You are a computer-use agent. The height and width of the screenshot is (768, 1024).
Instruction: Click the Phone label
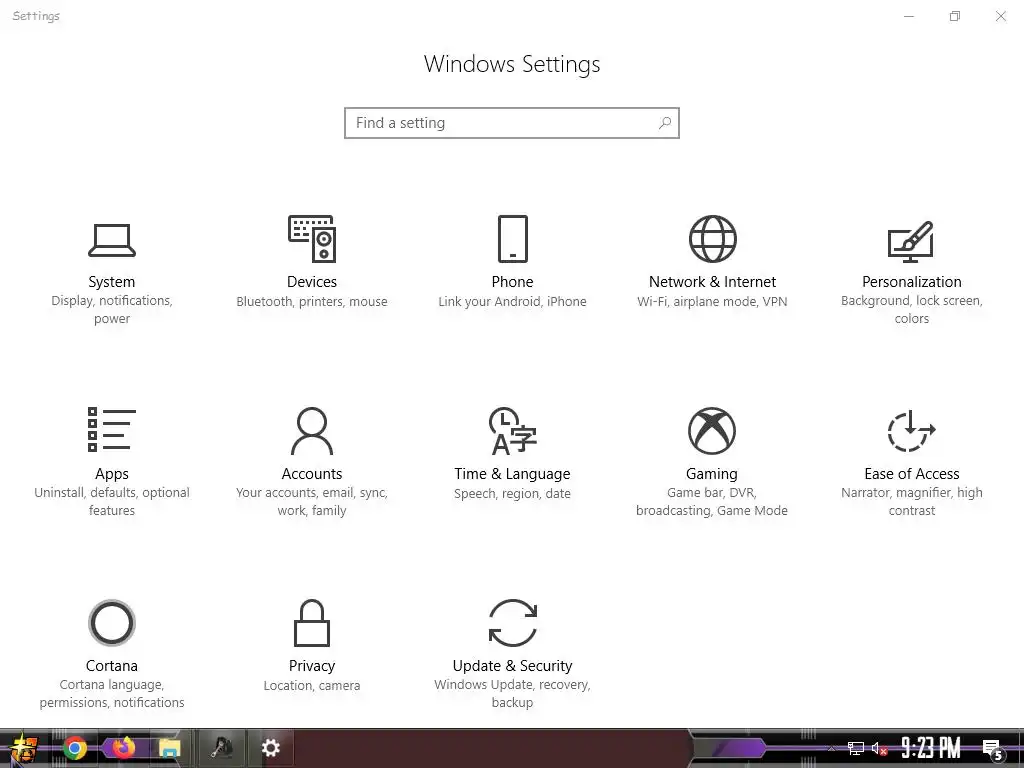click(513, 281)
